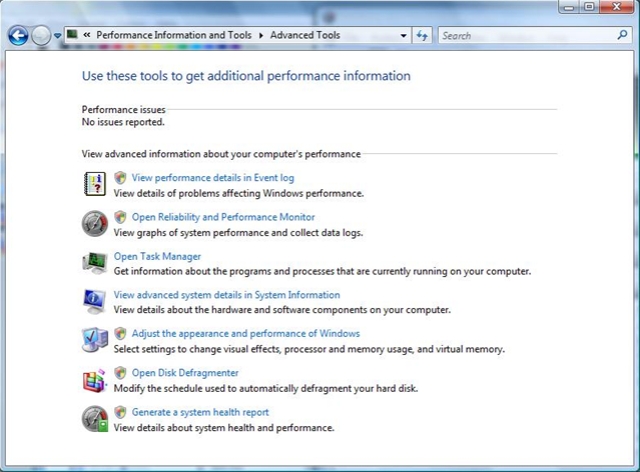Open Adjust the appearance and performance of Windows
This screenshot has height=472, width=640.
tap(246, 334)
